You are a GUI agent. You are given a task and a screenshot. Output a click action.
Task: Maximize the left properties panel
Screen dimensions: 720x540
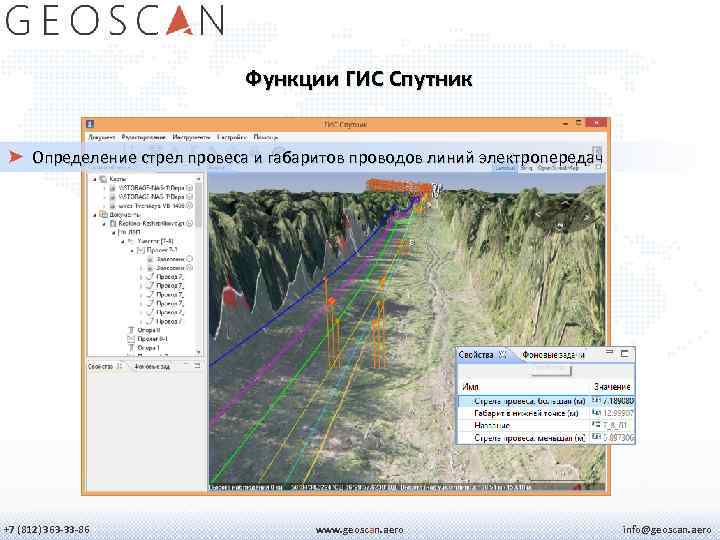click(197, 366)
